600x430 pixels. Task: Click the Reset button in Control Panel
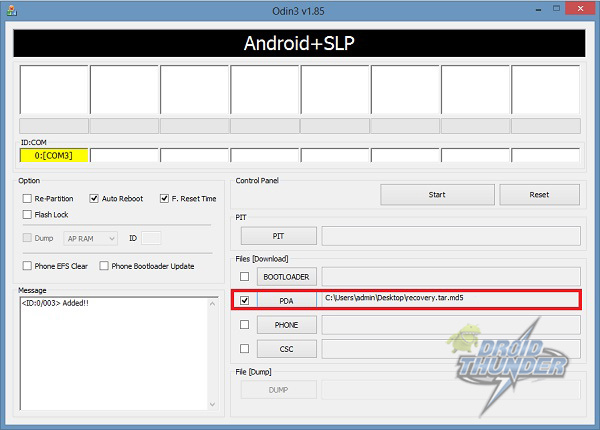tap(539, 195)
